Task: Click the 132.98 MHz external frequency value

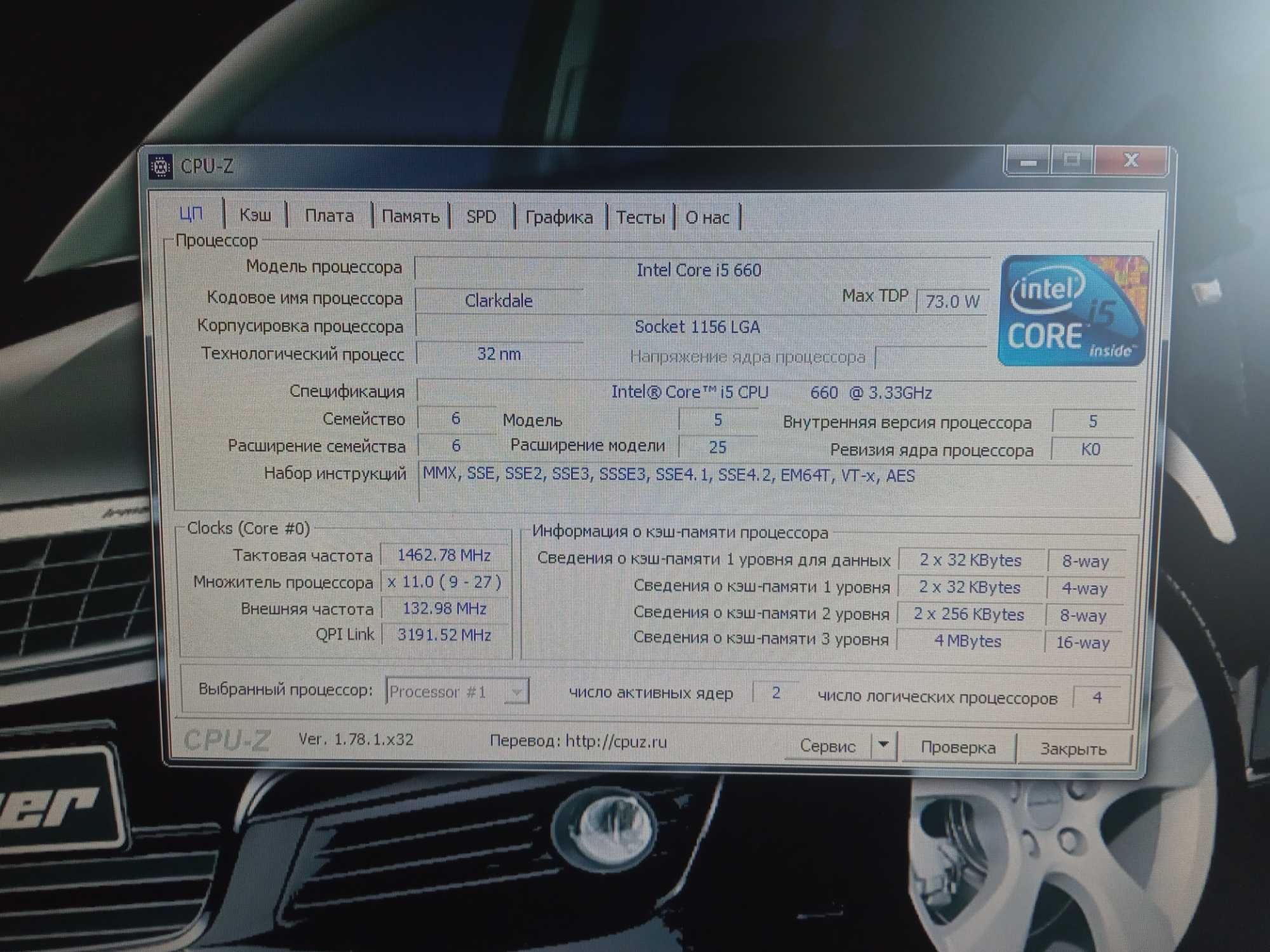Action: [x=444, y=609]
